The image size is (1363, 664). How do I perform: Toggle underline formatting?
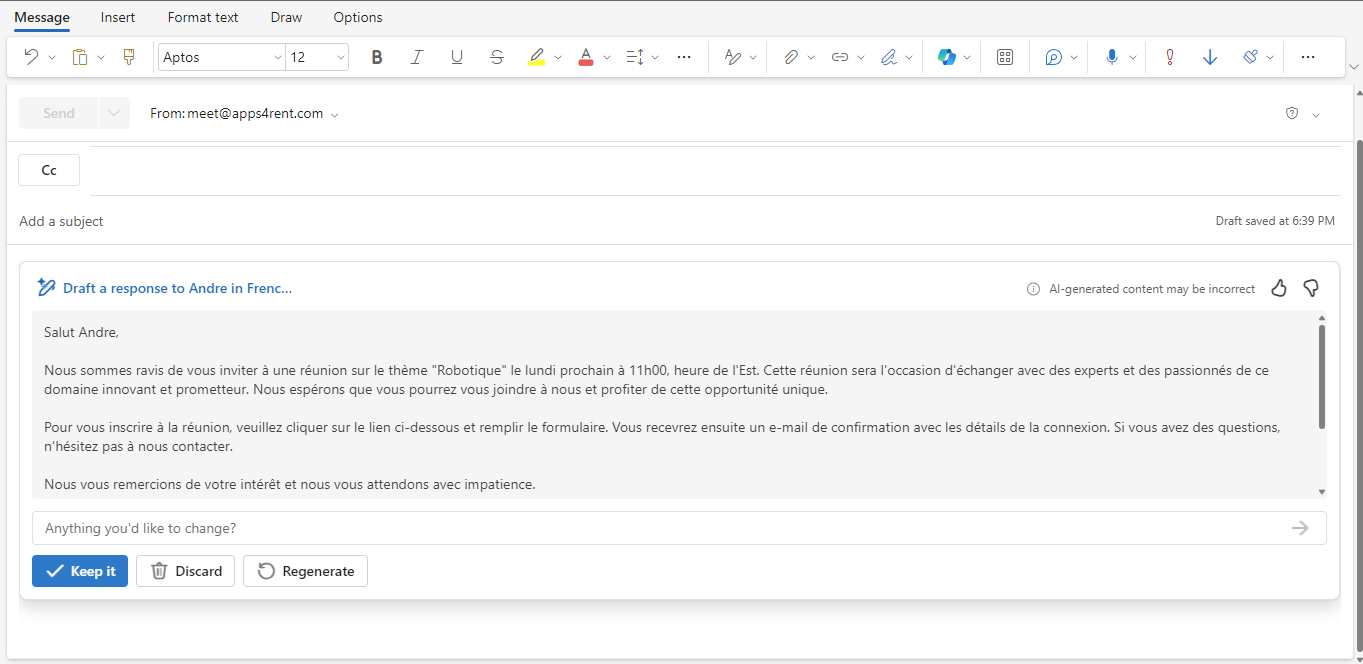click(457, 57)
